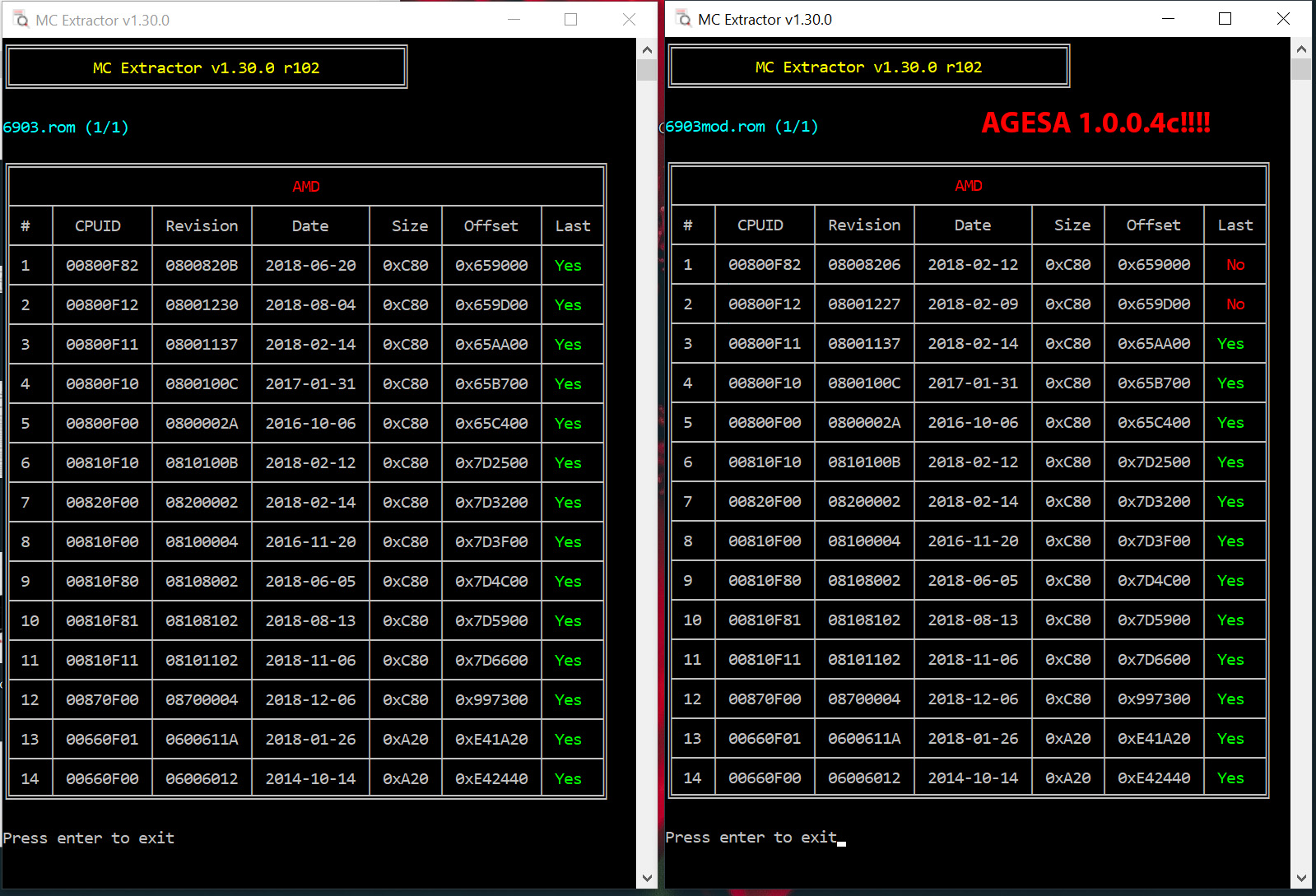
Task: Click revision '08008206' in the right window
Action: tap(864, 265)
